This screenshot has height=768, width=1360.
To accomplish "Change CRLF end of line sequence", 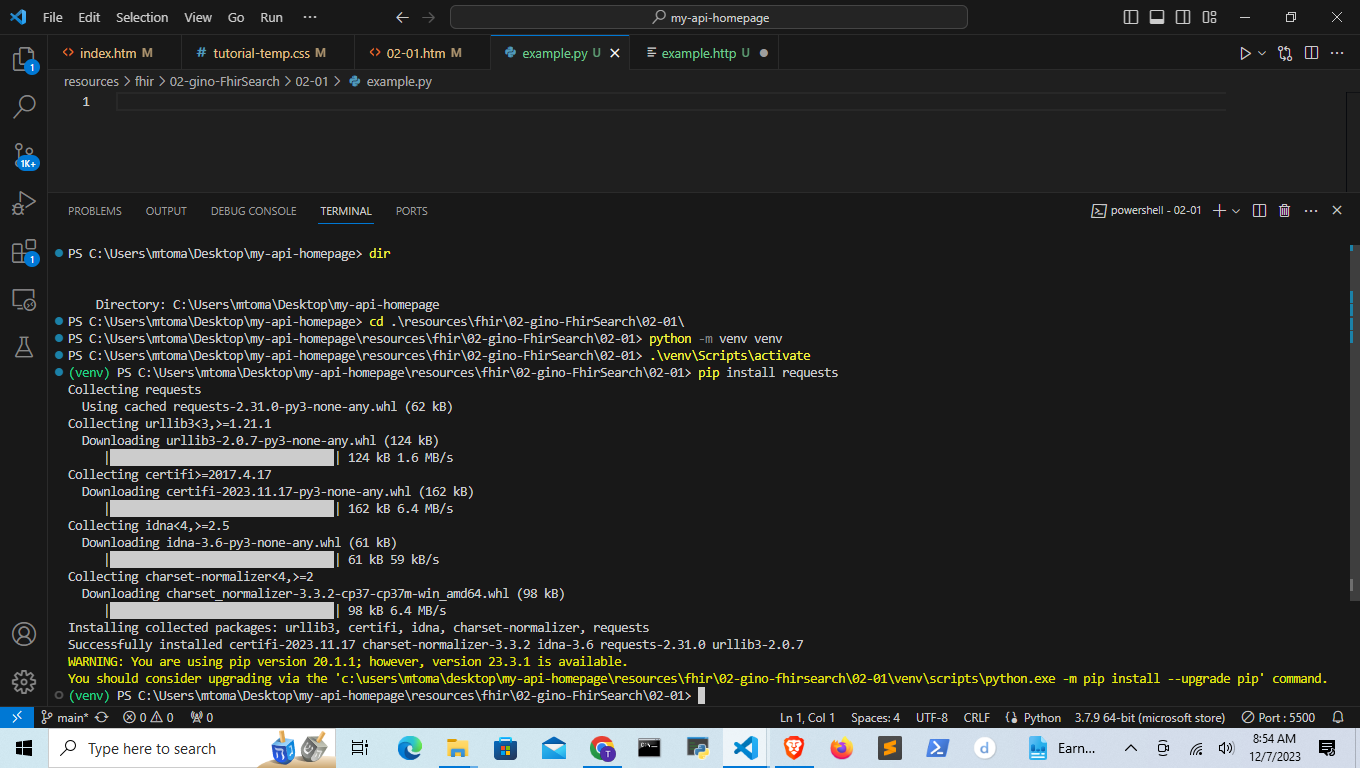I will click(x=976, y=717).
